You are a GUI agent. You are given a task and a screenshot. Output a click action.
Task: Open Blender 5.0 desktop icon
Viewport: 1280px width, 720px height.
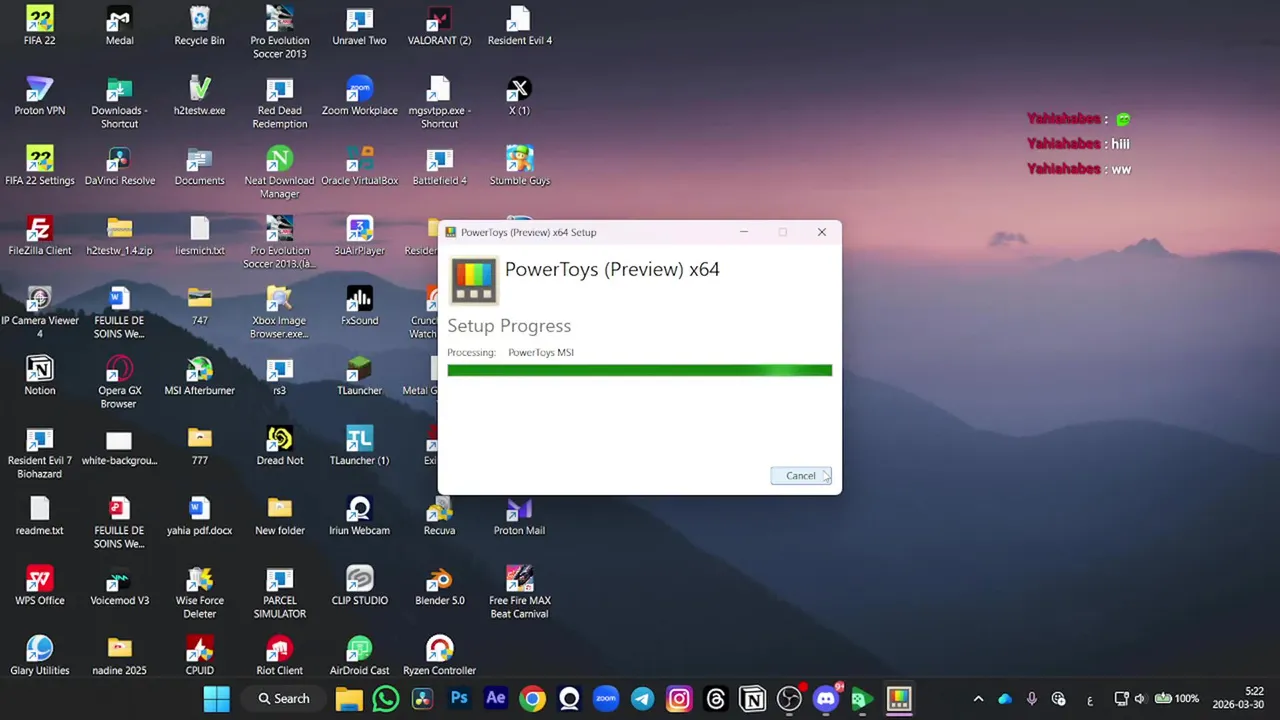click(x=440, y=585)
